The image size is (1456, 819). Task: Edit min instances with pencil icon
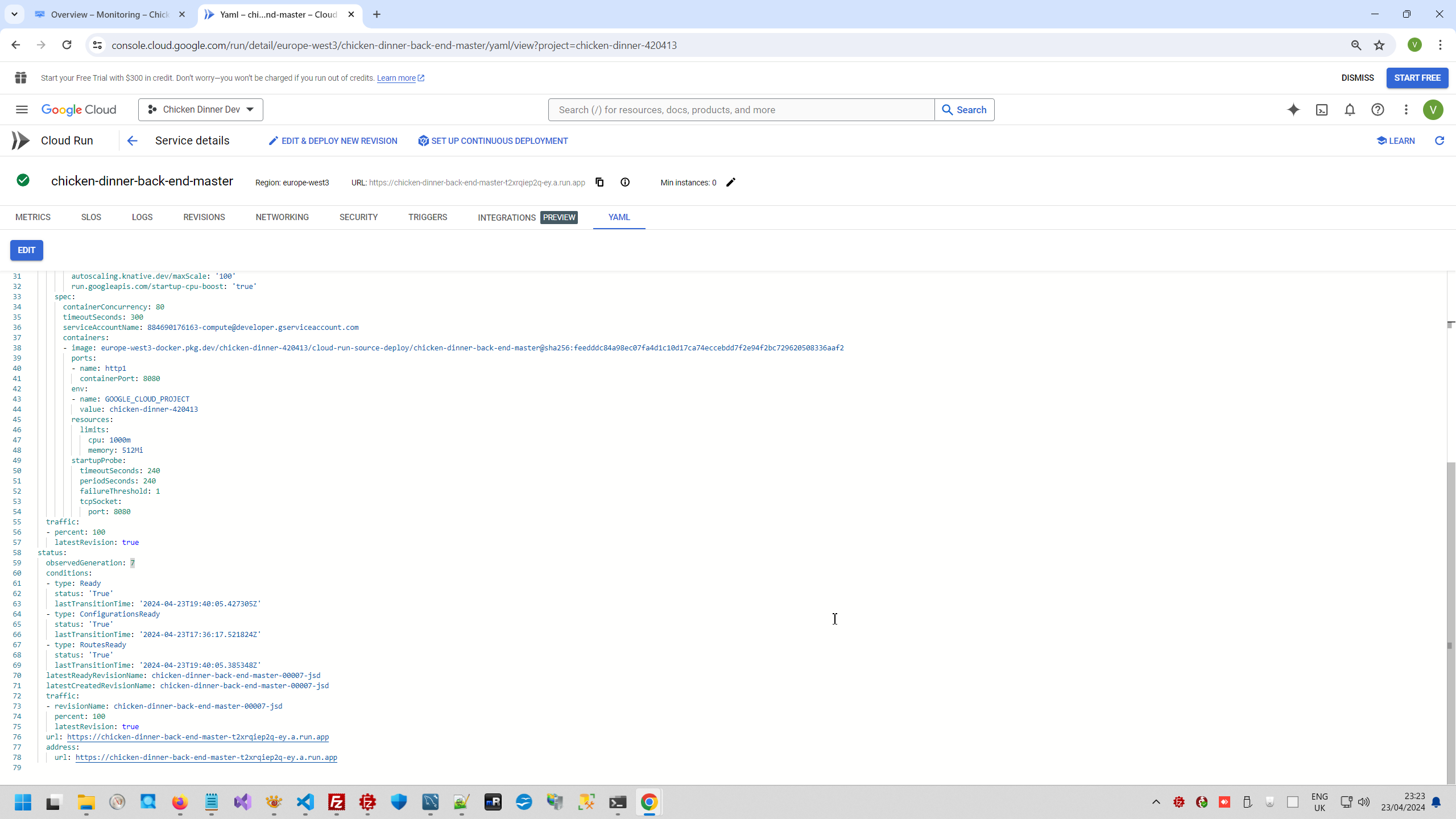coord(731,182)
